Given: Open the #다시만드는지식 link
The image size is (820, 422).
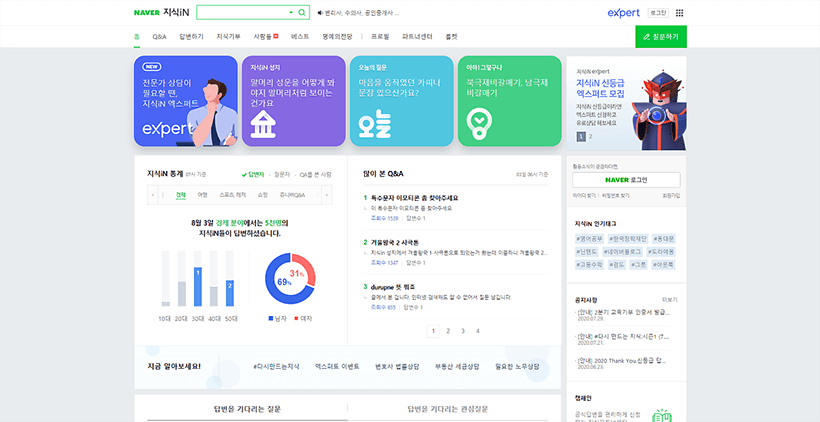Looking at the screenshot, I should tap(276, 367).
